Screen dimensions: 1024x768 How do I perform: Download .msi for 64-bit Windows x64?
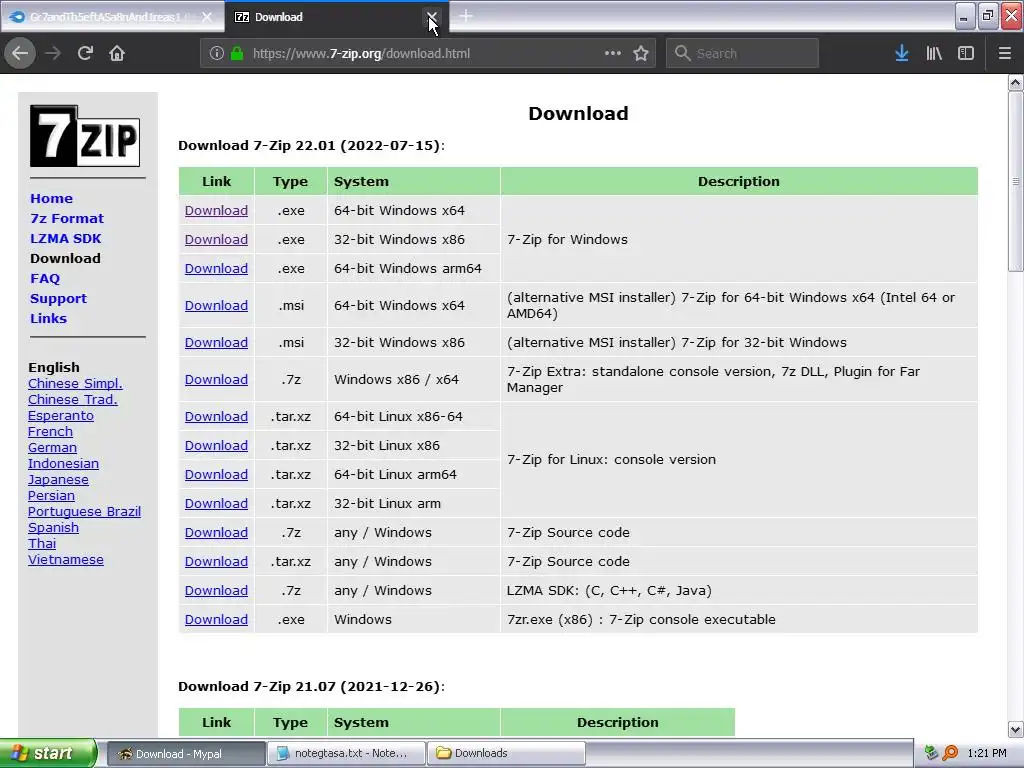(x=216, y=306)
